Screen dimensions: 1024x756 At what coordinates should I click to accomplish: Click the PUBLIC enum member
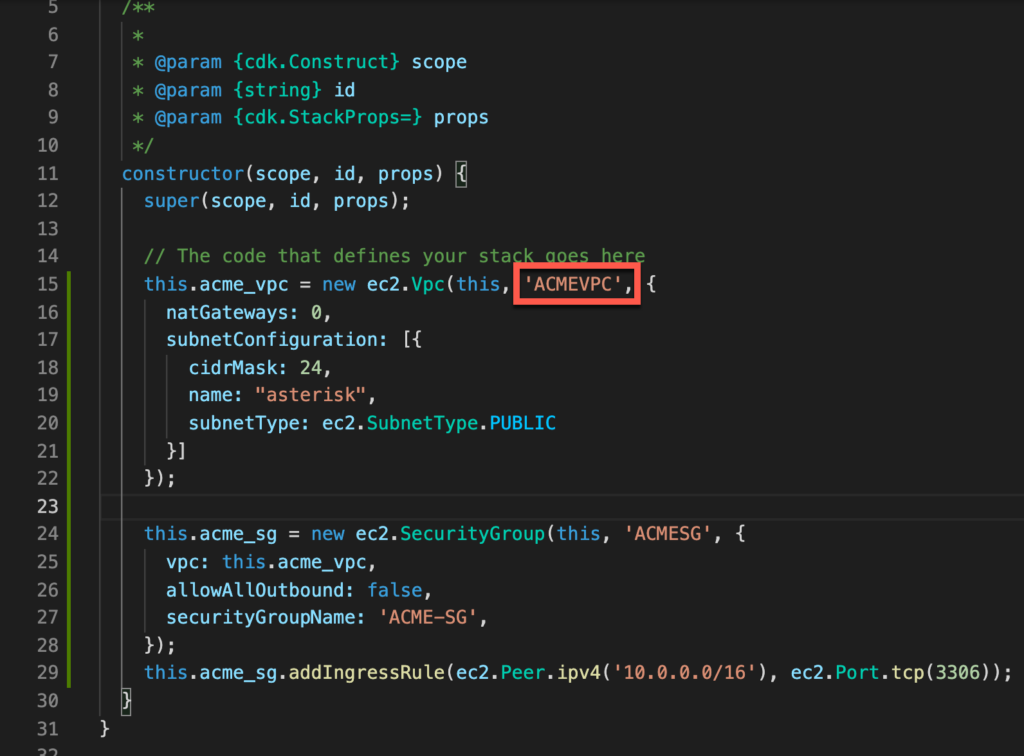tap(522, 423)
